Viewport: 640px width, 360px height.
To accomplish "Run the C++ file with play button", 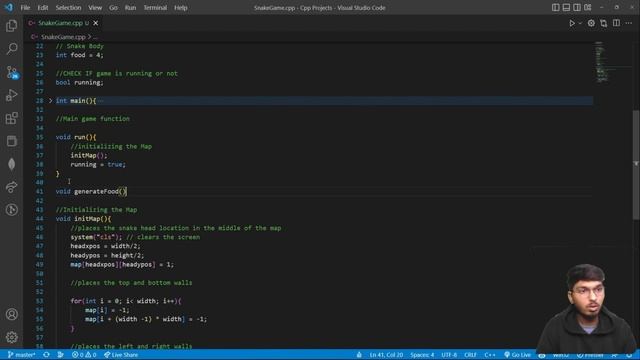I will tap(572, 23).
